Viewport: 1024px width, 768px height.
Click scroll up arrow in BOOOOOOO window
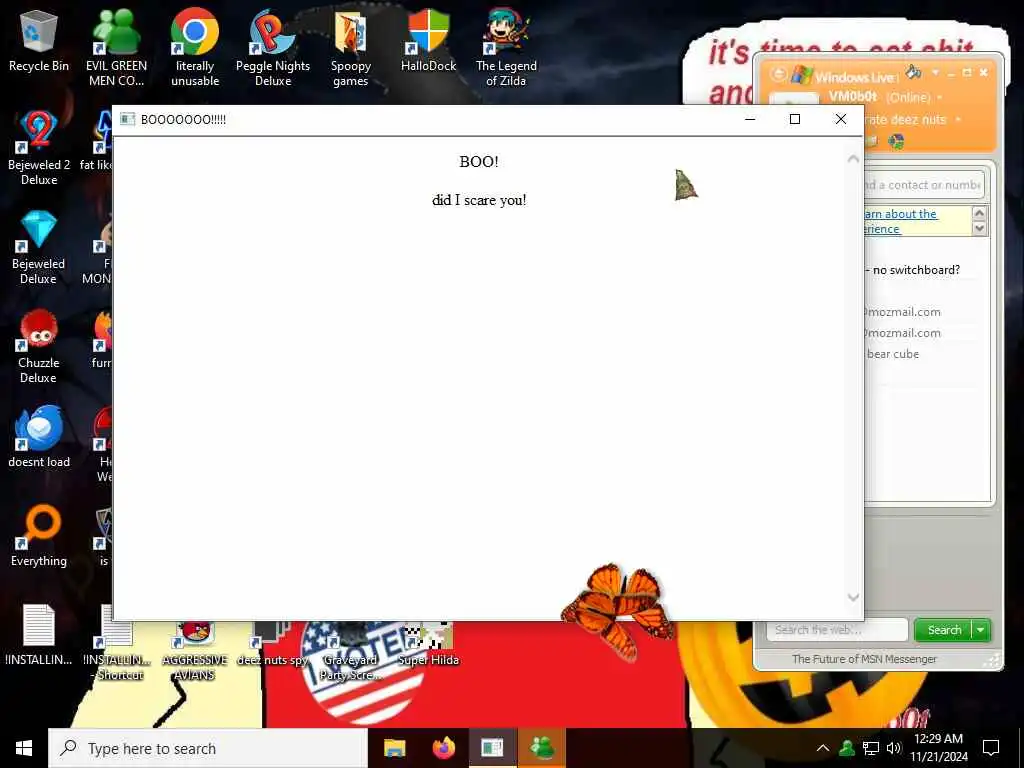853,159
